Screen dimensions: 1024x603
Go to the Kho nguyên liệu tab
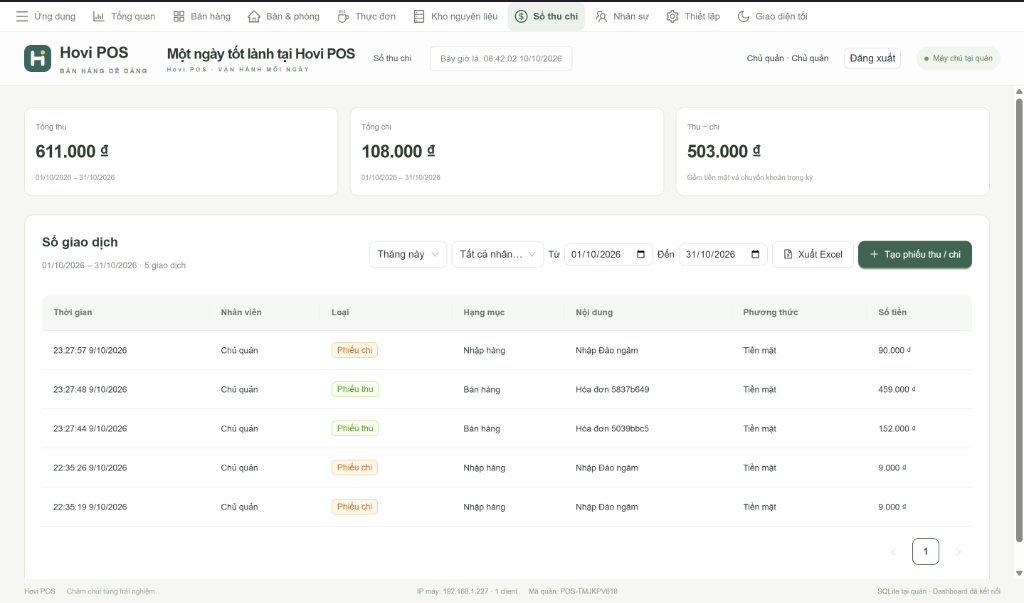click(x=455, y=16)
